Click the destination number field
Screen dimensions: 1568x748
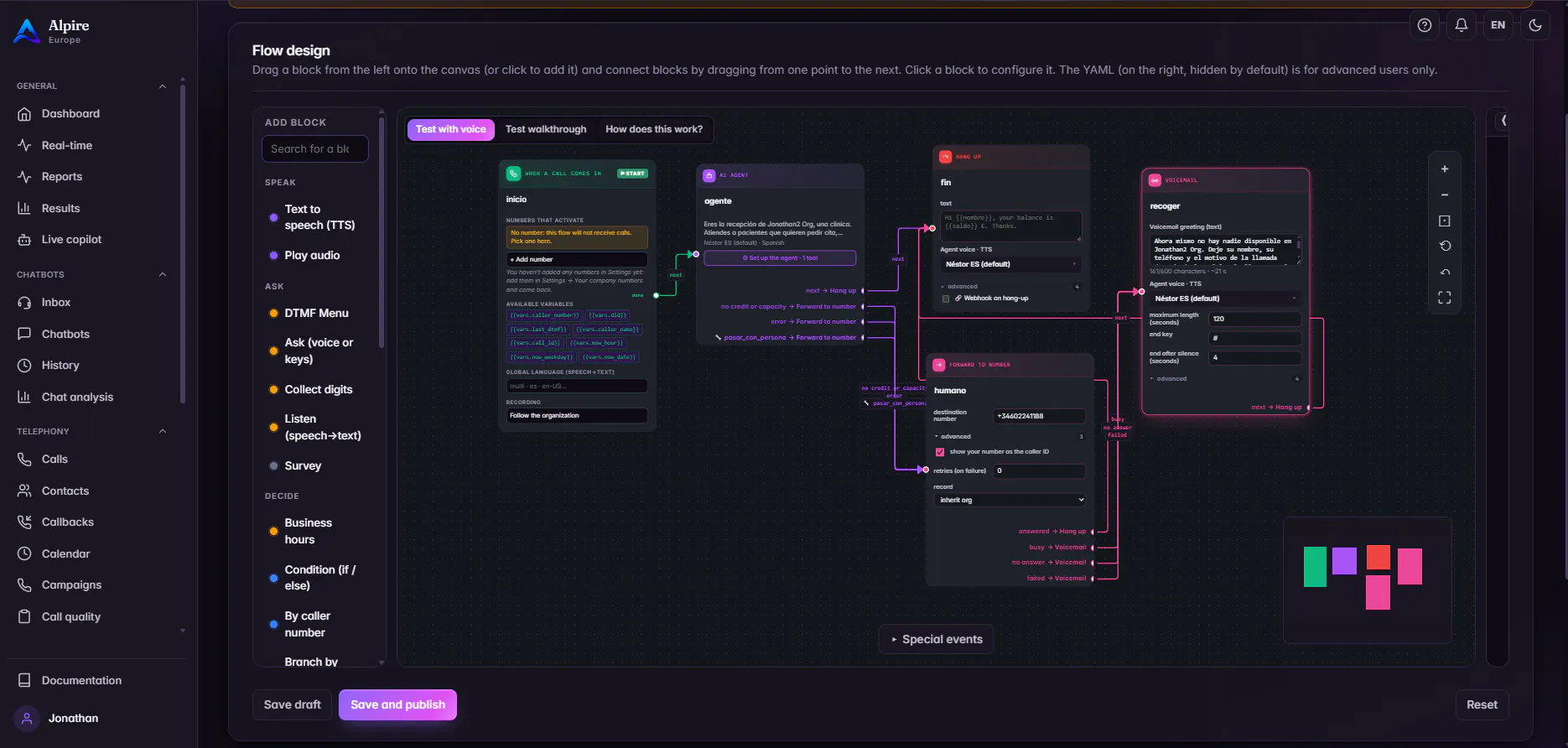(x=1040, y=417)
